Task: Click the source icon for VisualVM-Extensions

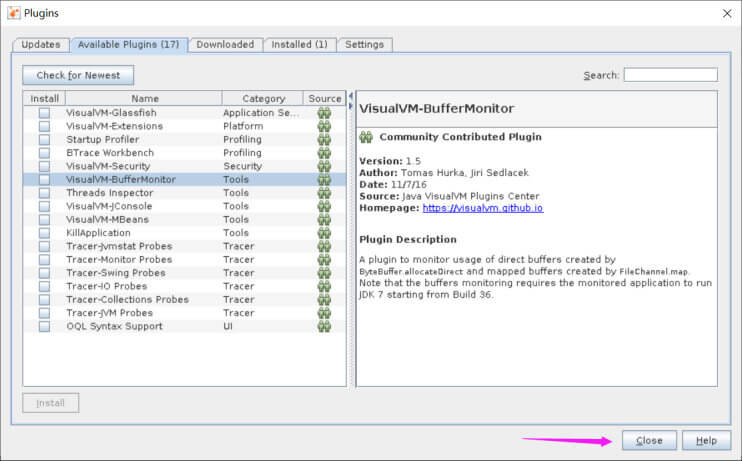Action: point(324,126)
